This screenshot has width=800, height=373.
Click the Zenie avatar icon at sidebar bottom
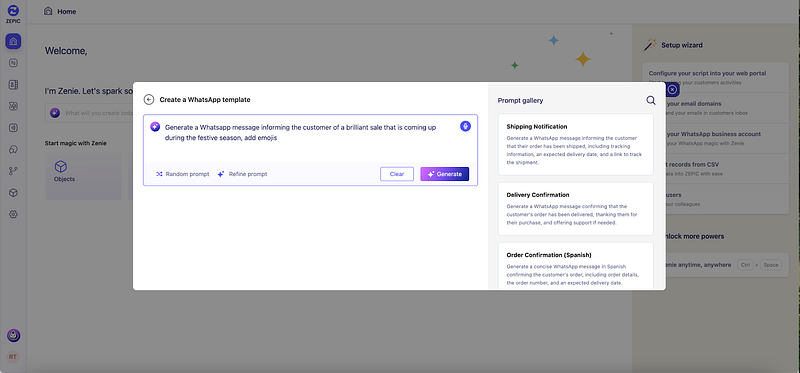(x=13, y=335)
